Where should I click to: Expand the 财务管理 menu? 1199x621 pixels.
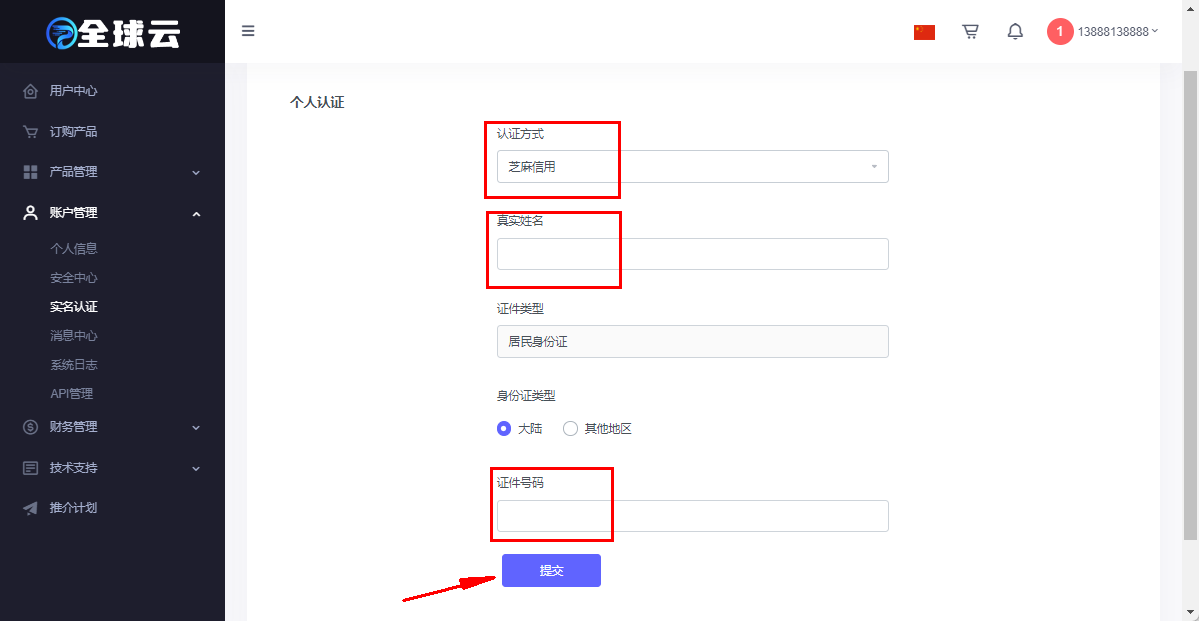(112, 427)
